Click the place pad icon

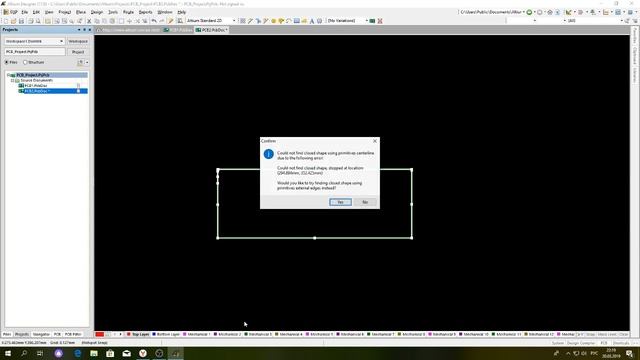coord(273,21)
